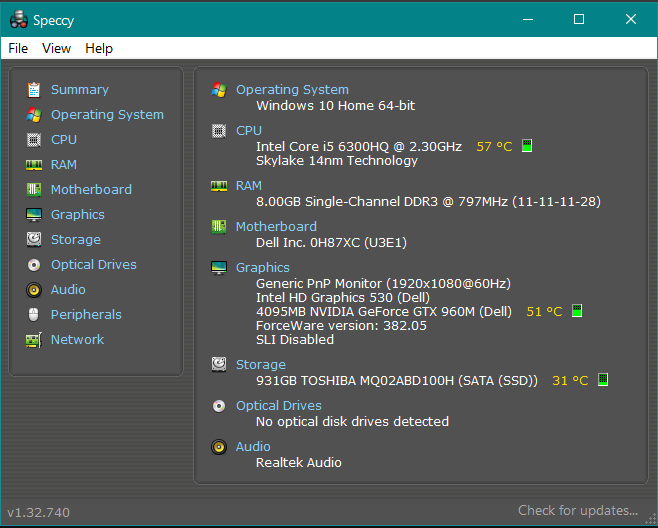
Task: Click the CPU temperature indicator green bar
Action: pos(527,146)
